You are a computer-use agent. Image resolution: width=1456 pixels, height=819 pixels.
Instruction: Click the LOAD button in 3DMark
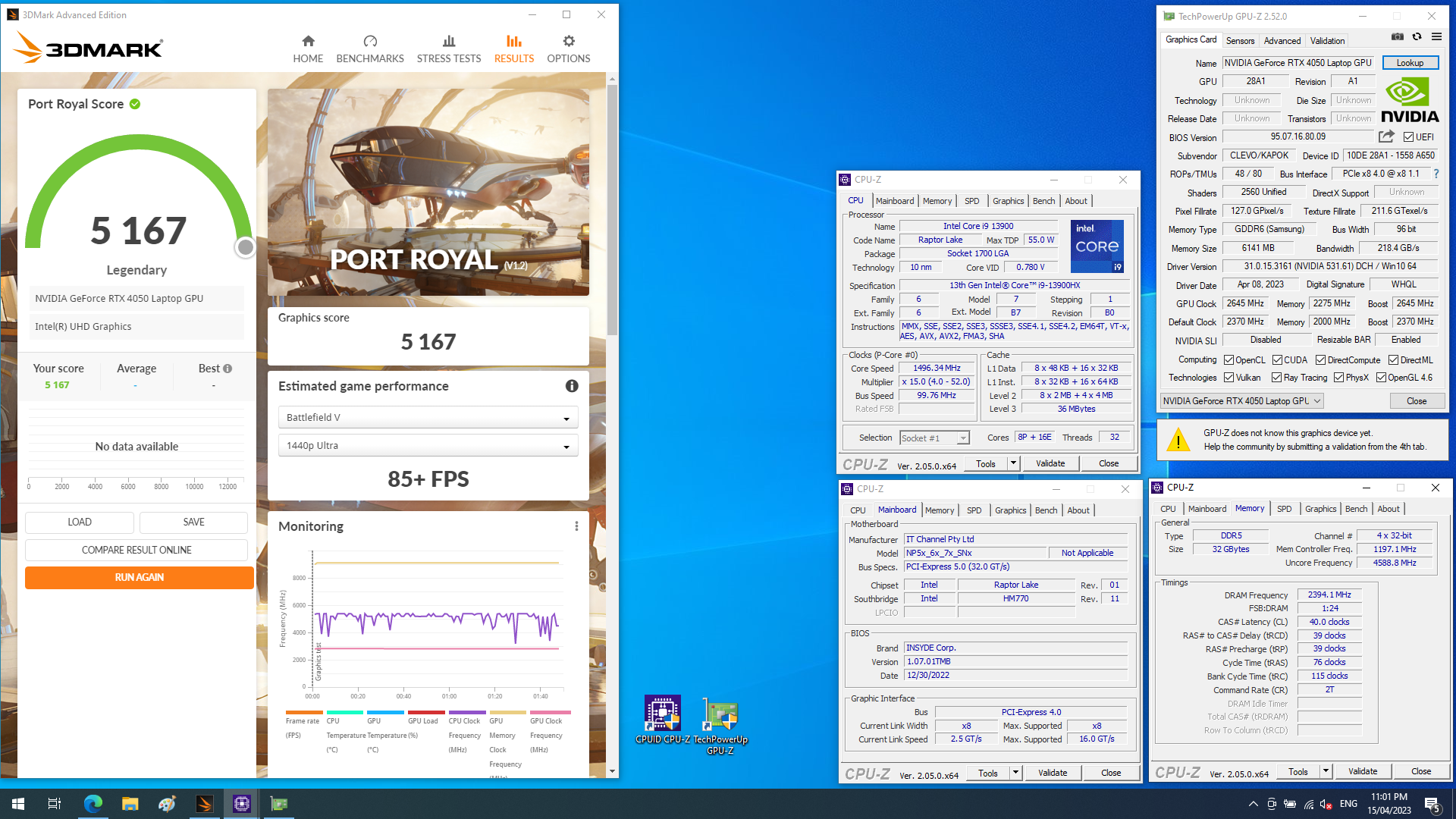(x=80, y=522)
